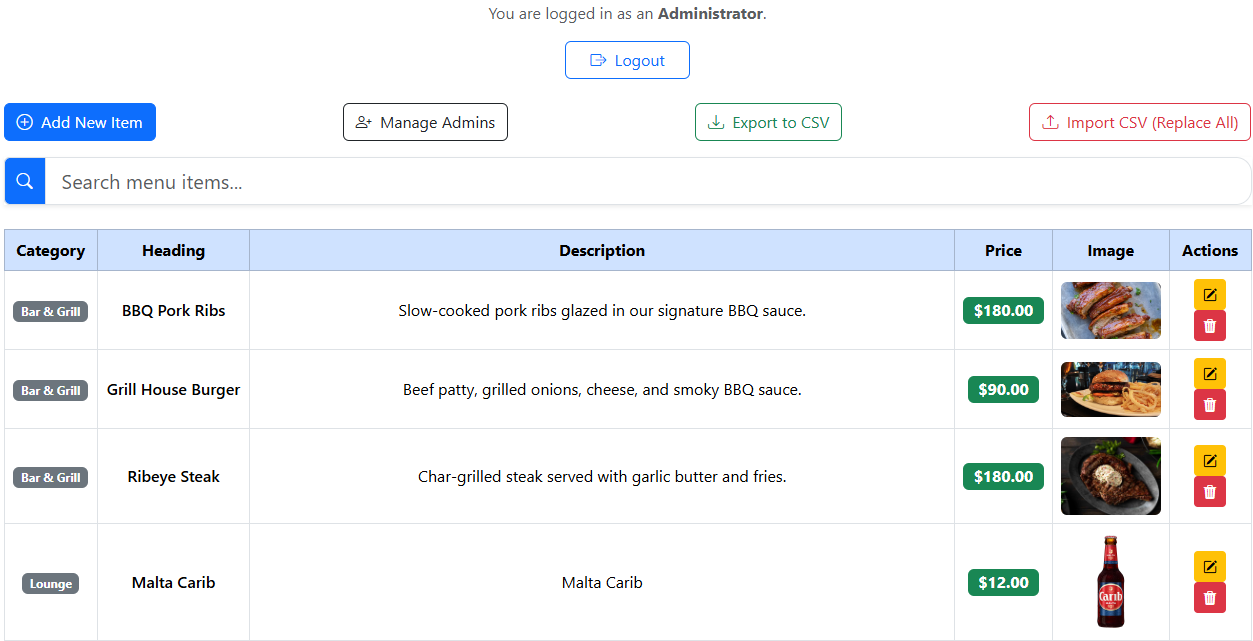The width and height of the screenshot is (1253, 641).
Task: Edit the Grill House Burger entry
Action: click(x=1209, y=373)
